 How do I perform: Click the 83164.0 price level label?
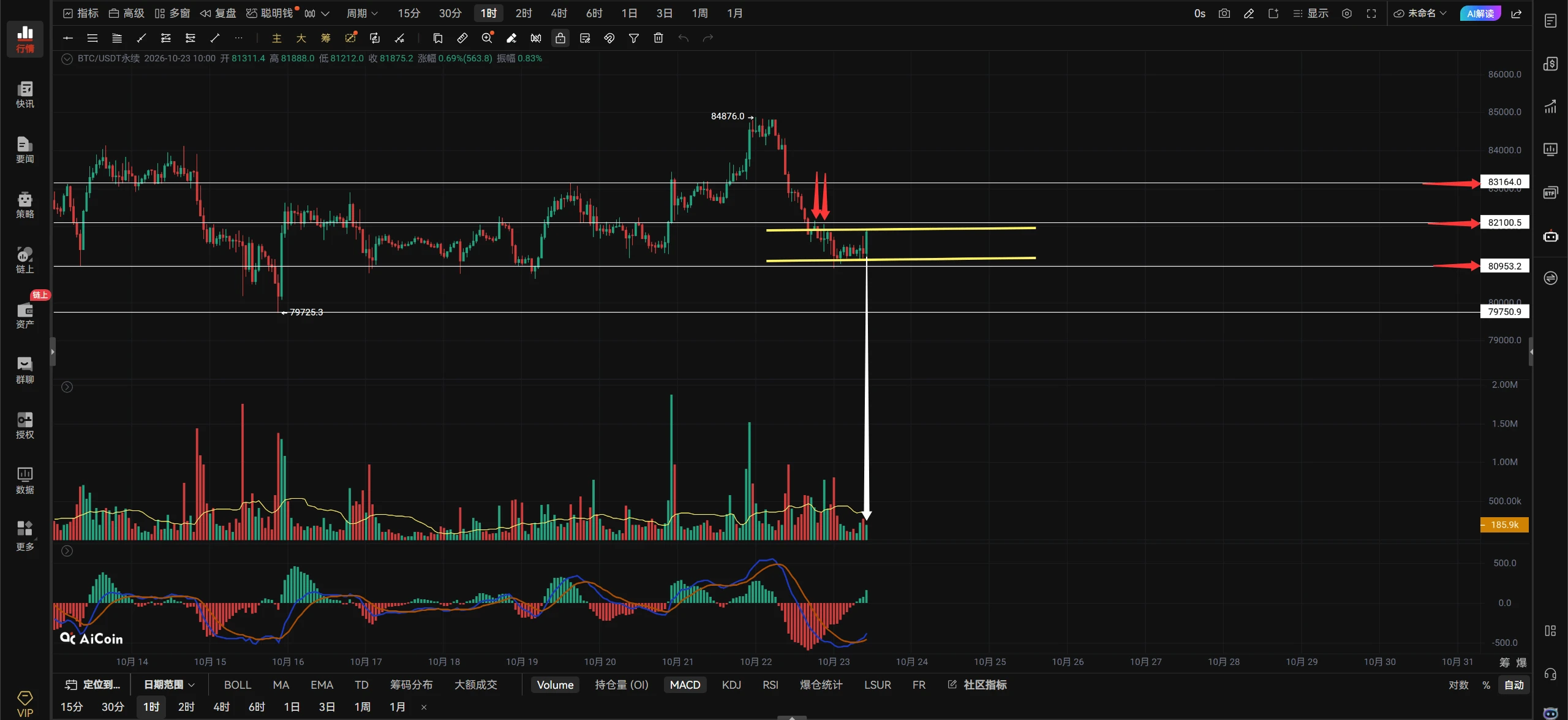[x=1504, y=181]
